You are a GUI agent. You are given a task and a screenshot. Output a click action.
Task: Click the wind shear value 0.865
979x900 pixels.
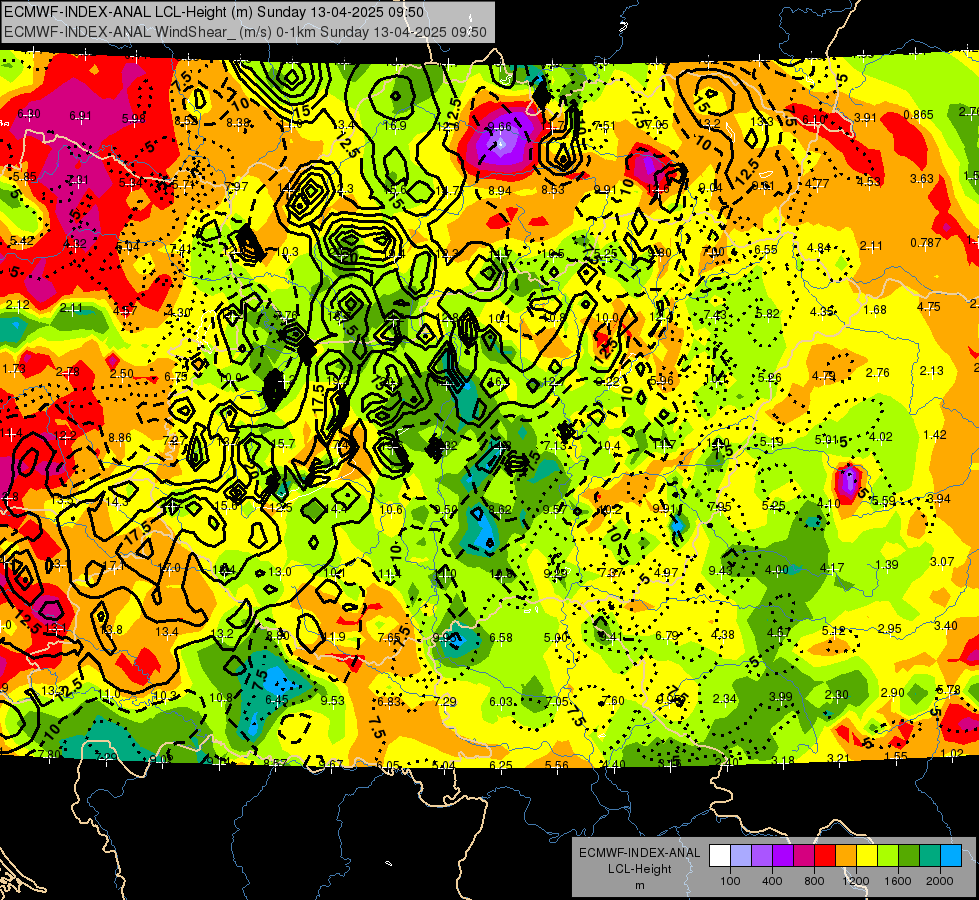(918, 115)
